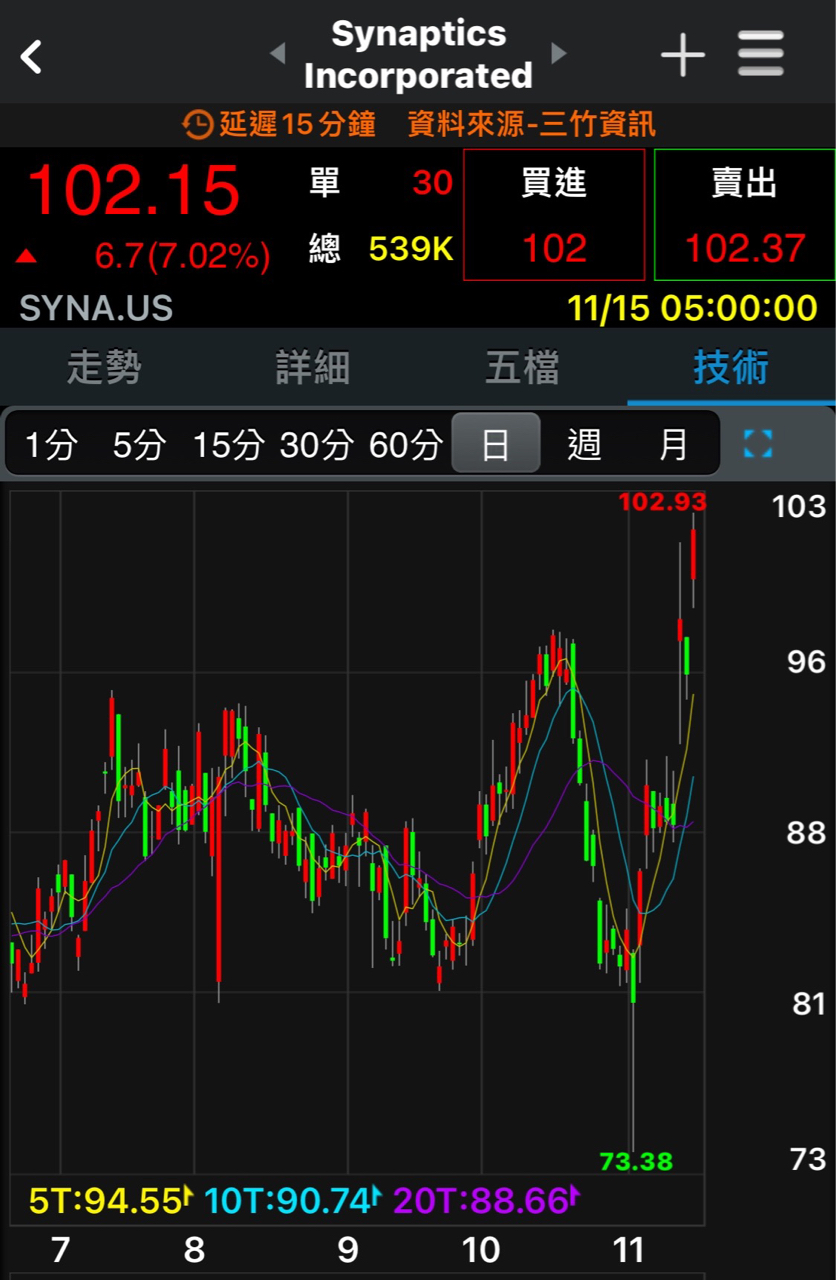Open the hamburger menu at top right

760,56
